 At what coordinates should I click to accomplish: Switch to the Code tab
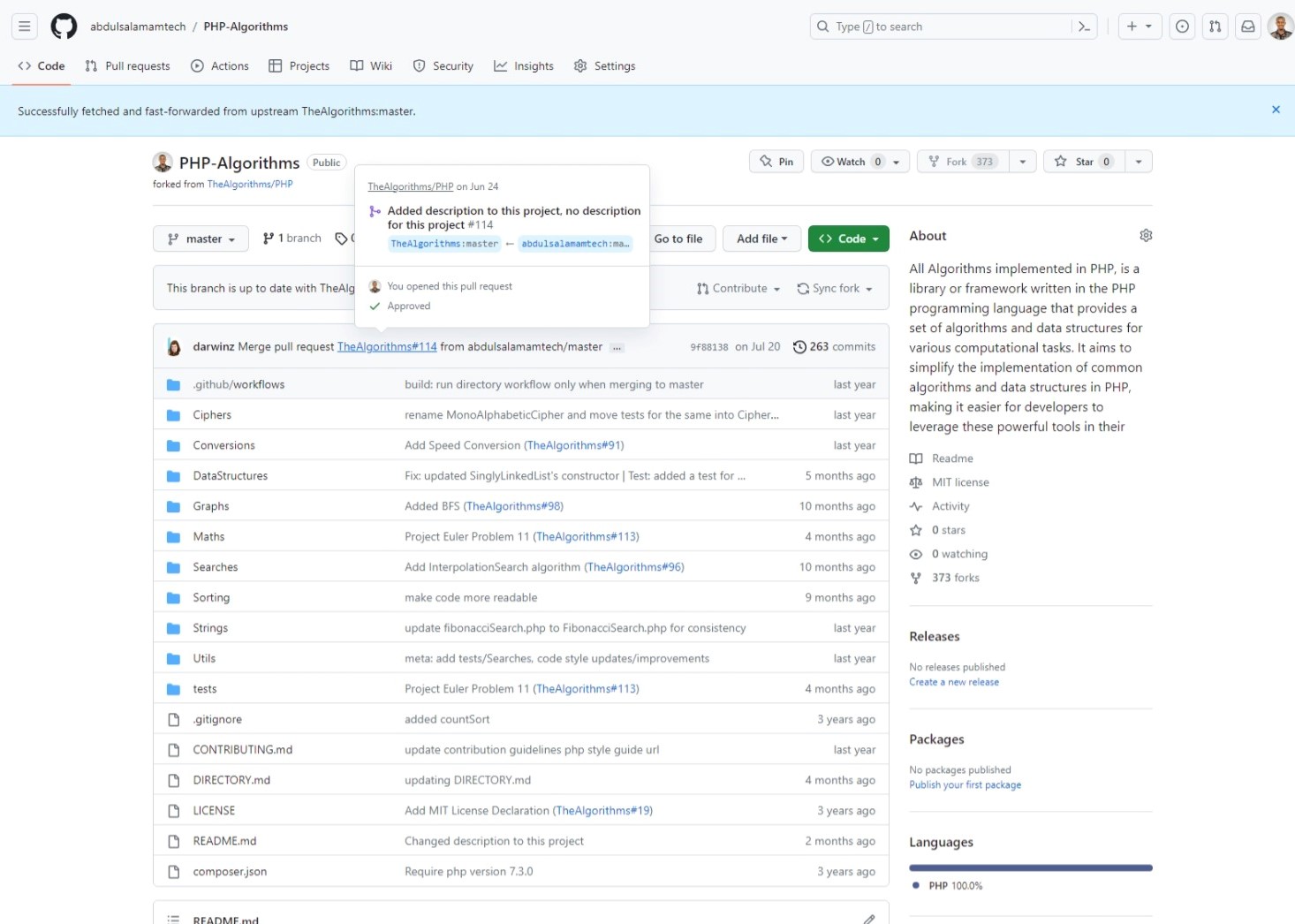[x=42, y=66]
